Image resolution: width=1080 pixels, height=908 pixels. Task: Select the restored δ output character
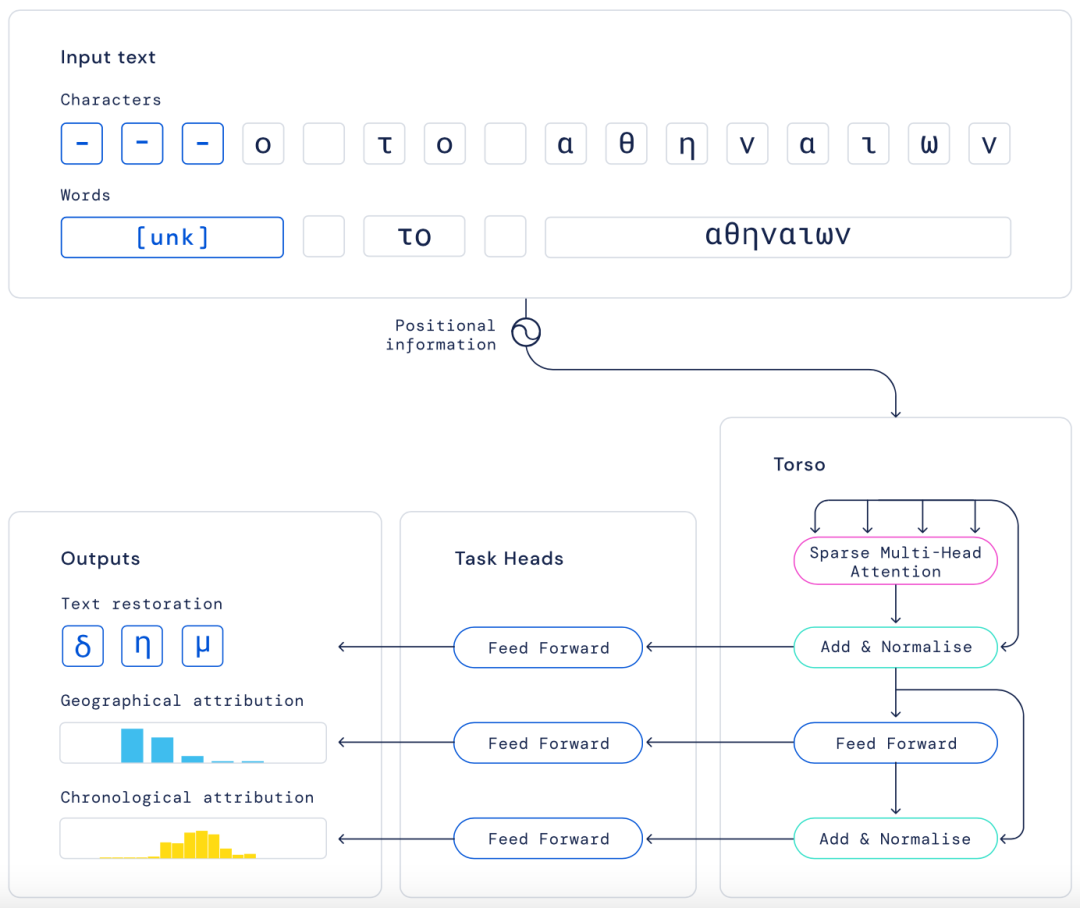pyautogui.click(x=82, y=646)
